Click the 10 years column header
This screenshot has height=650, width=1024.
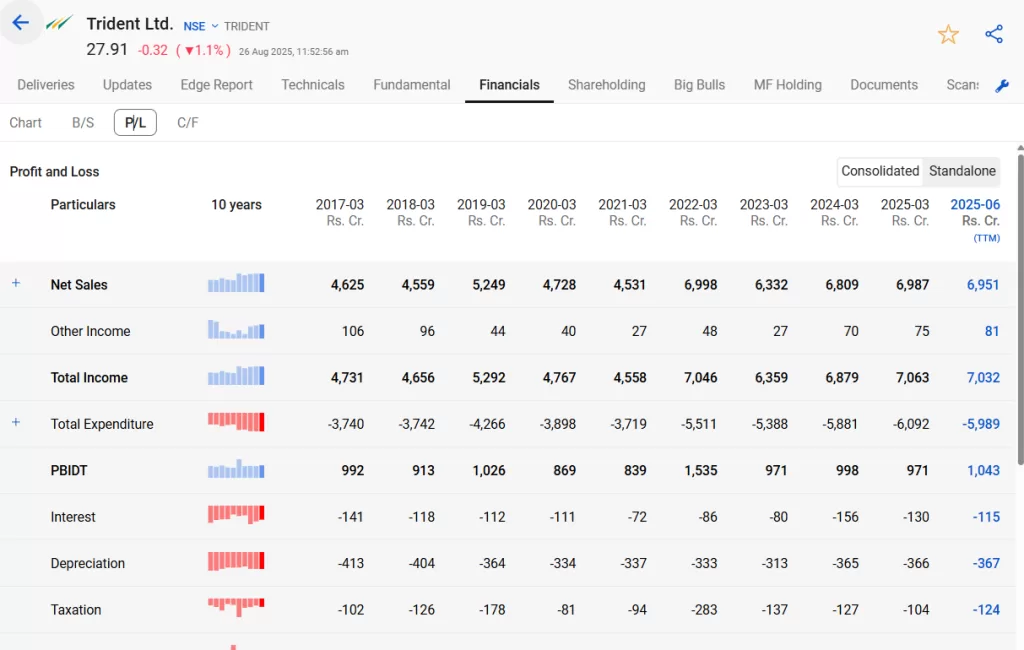pyautogui.click(x=236, y=204)
